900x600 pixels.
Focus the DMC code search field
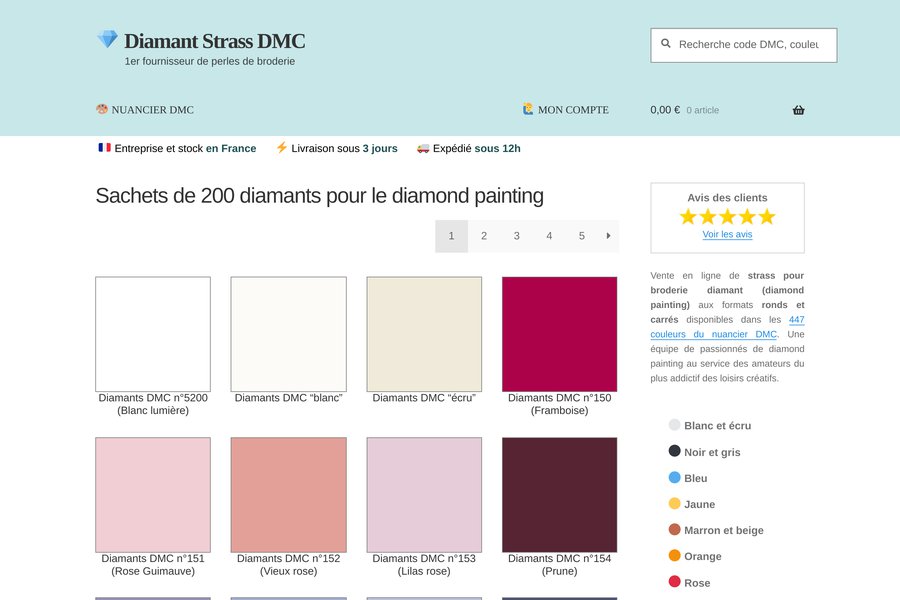743,45
